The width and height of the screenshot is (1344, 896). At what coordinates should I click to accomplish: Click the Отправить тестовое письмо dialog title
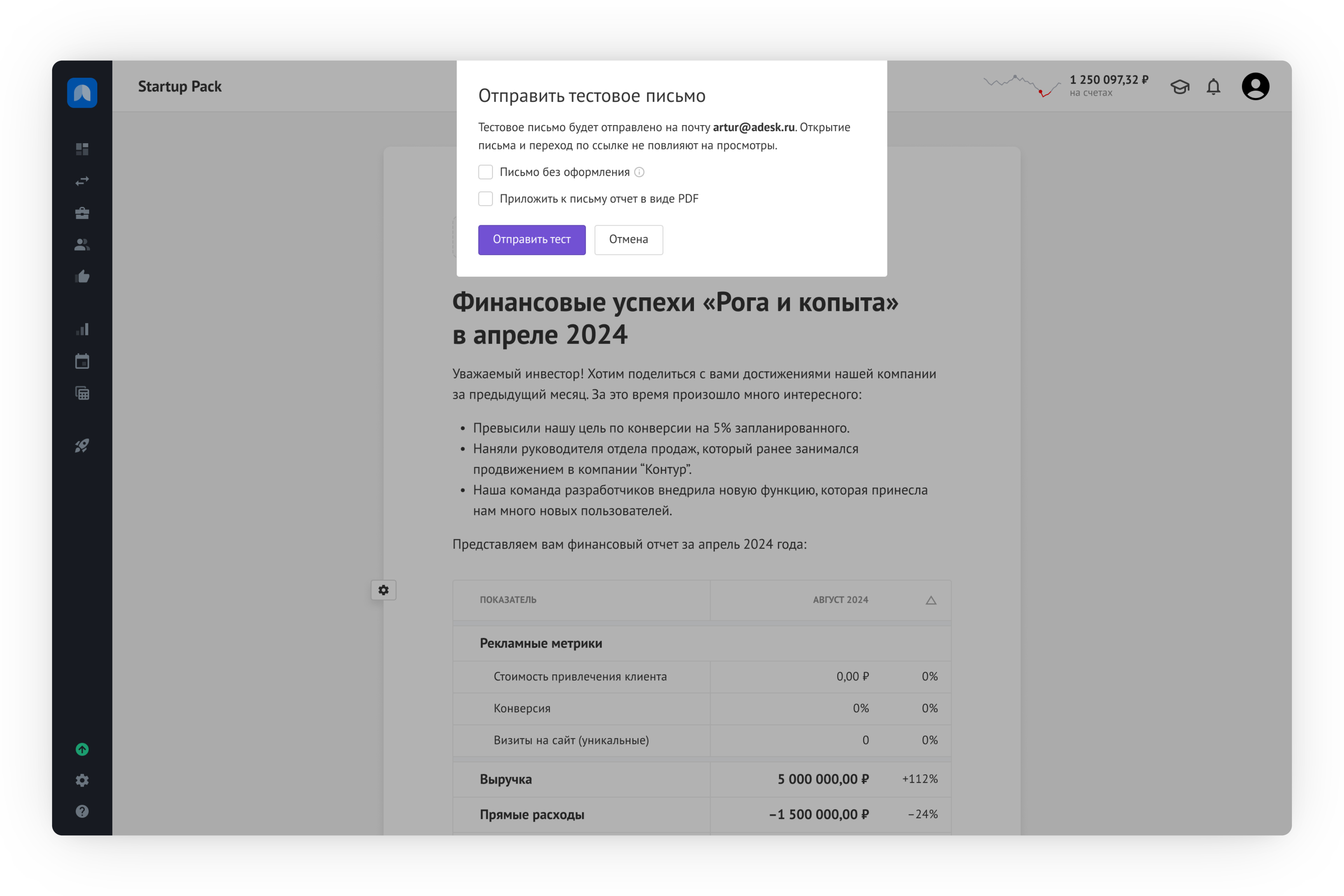(592, 96)
